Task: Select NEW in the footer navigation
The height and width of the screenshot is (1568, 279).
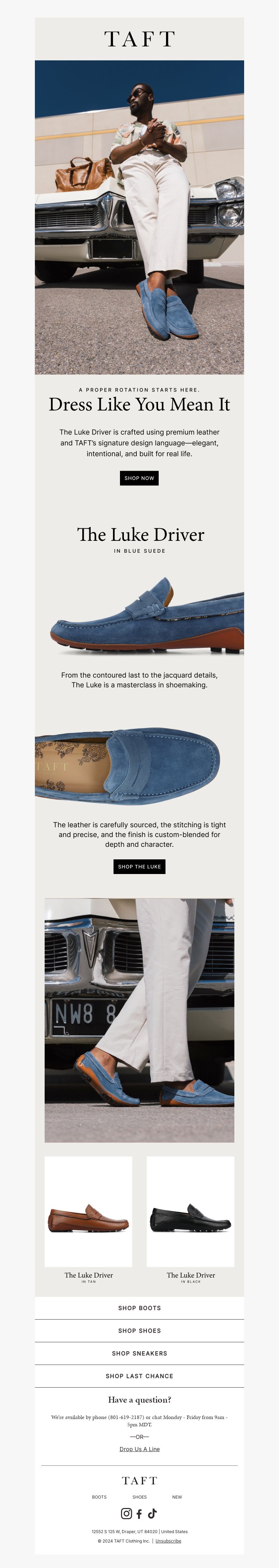Action: click(177, 1497)
